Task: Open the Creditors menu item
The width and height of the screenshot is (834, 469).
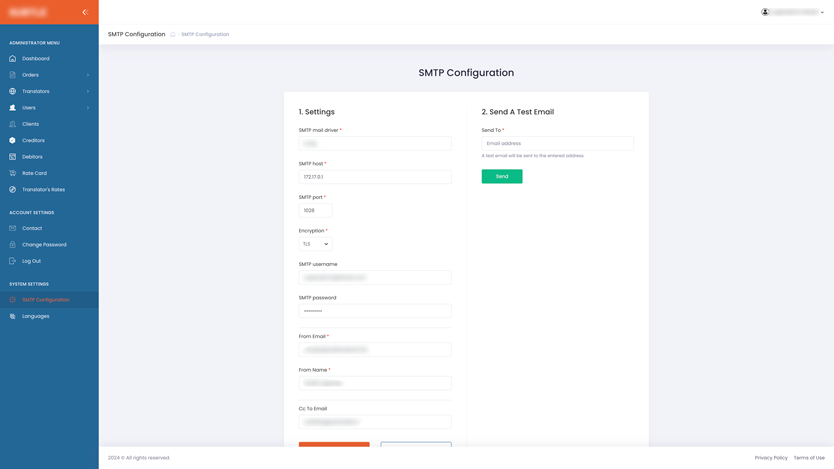Action: click(x=33, y=141)
